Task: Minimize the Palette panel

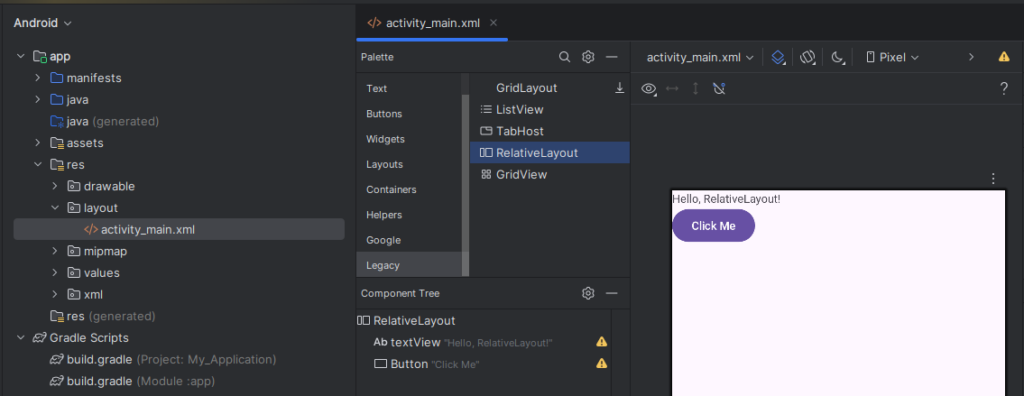Action: 612,57
